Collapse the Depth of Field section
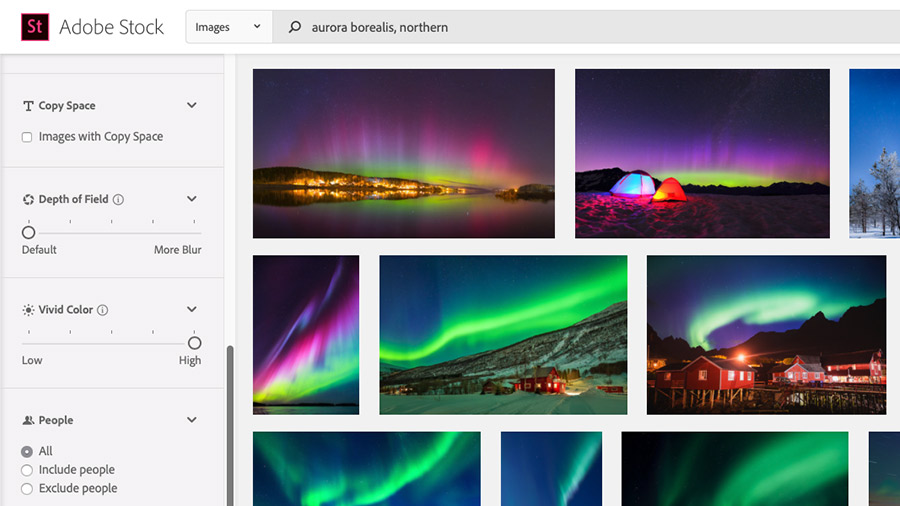Viewport: 900px width, 506px height. [192, 199]
